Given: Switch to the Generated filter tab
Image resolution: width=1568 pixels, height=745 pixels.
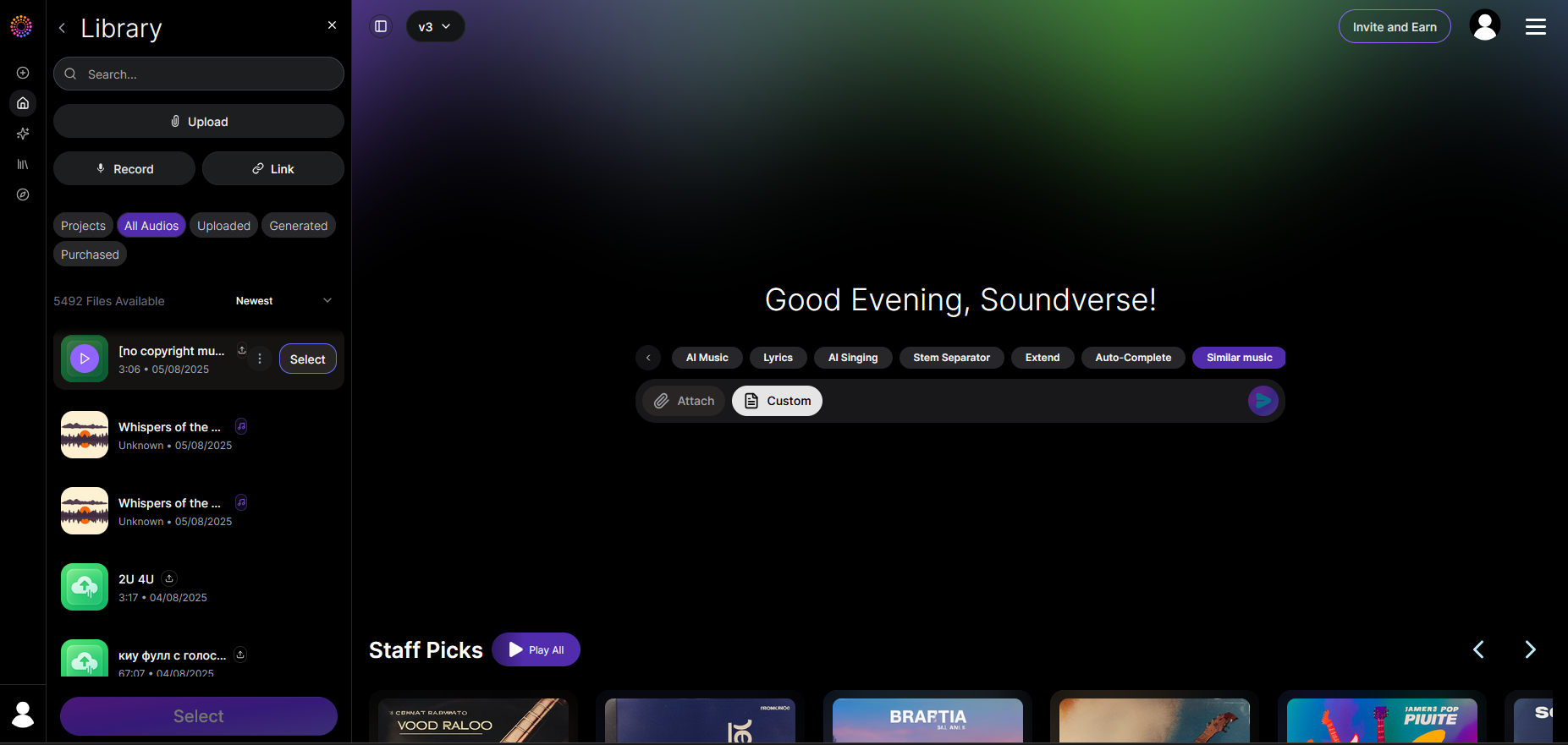Looking at the screenshot, I should 299,225.
